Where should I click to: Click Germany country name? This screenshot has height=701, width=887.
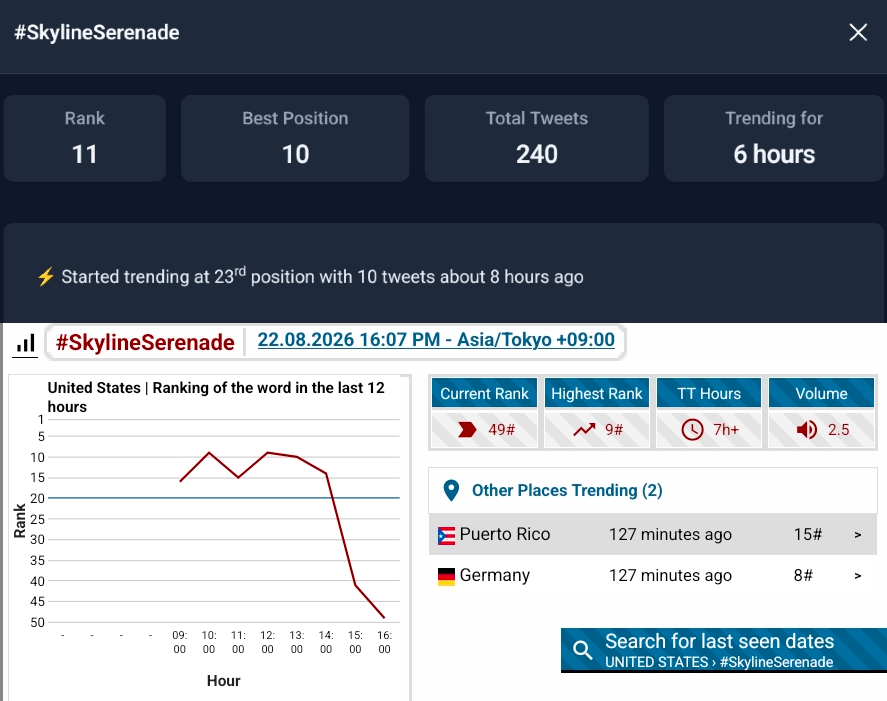click(x=495, y=575)
